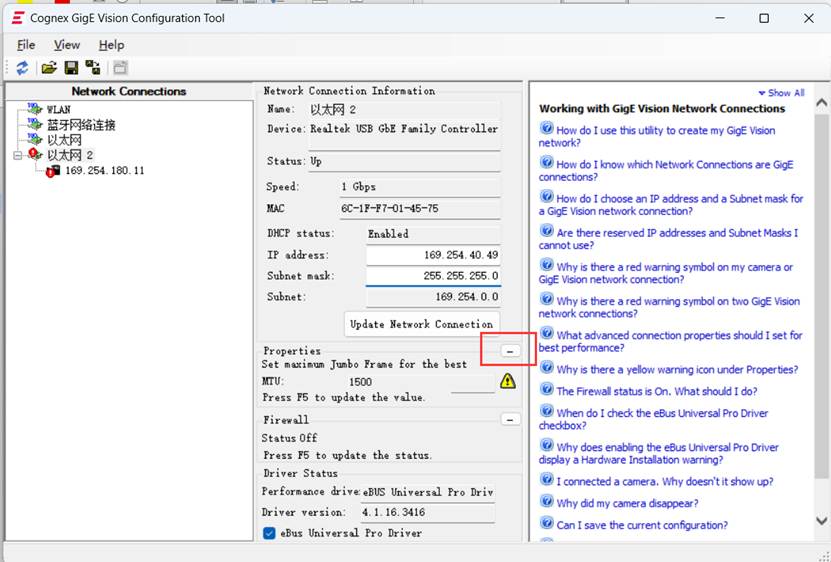Collapse the Firewall section
The width and height of the screenshot is (831, 562).
pos(510,419)
